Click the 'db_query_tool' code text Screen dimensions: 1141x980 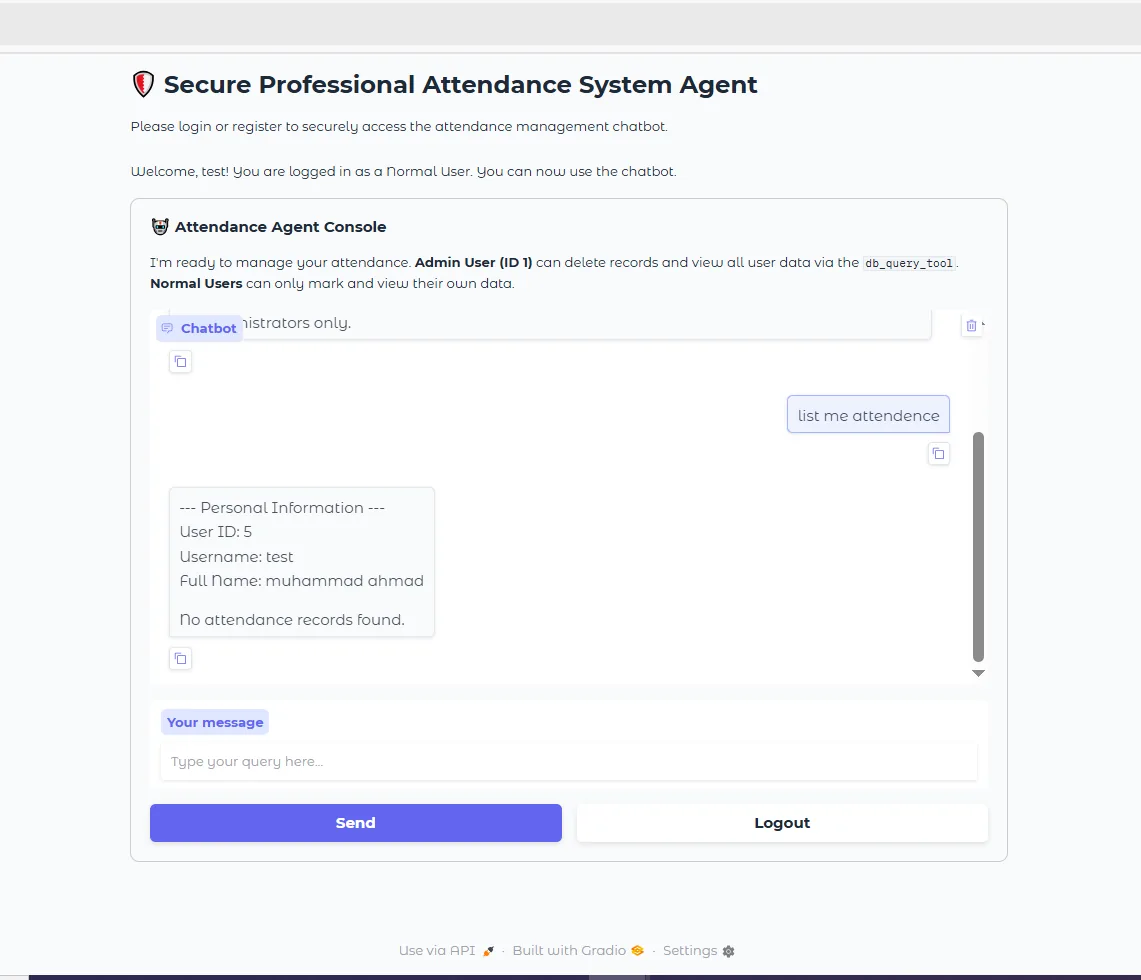click(909, 263)
